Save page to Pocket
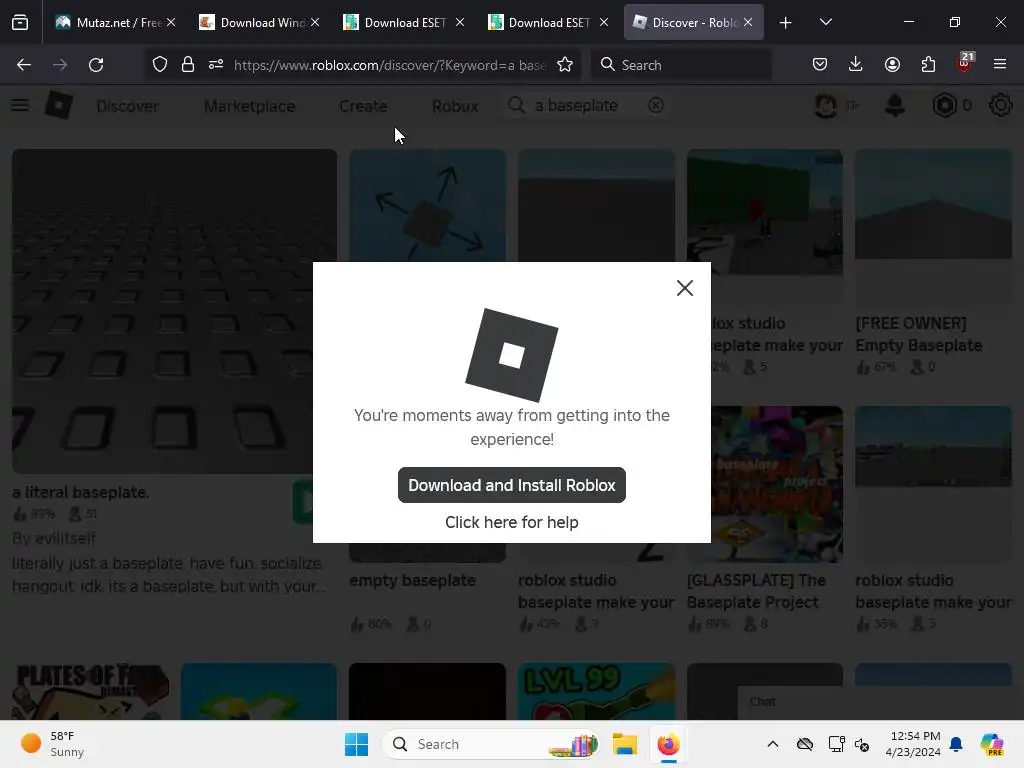 point(820,65)
